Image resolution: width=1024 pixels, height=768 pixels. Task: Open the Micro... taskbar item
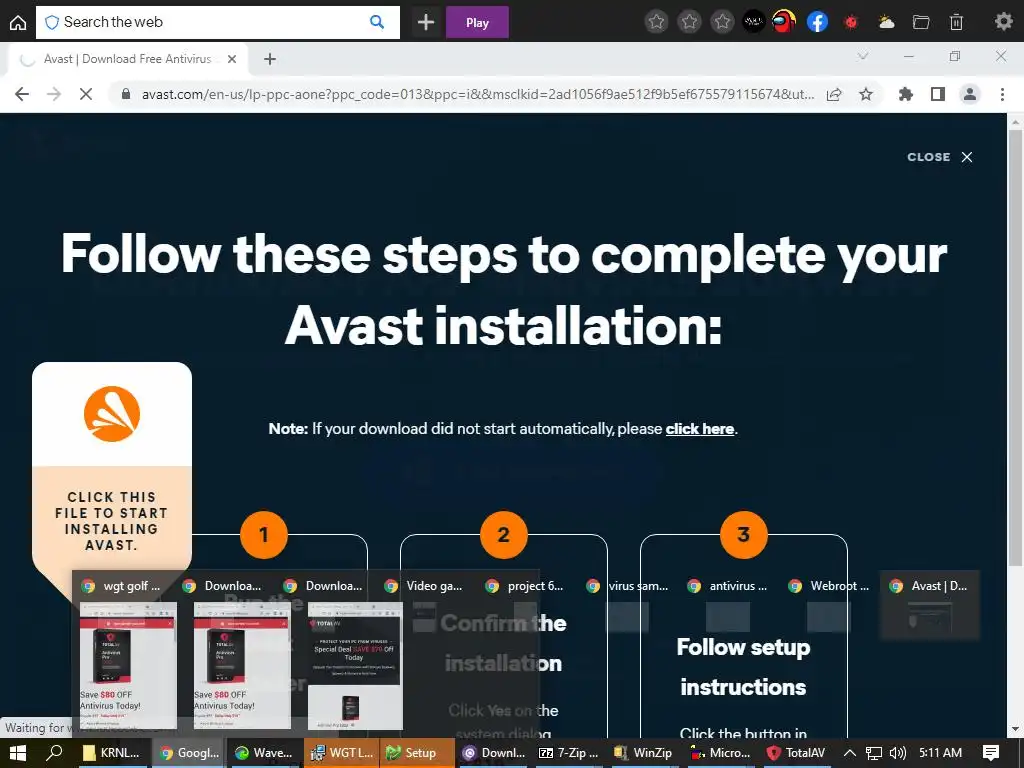point(721,753)
